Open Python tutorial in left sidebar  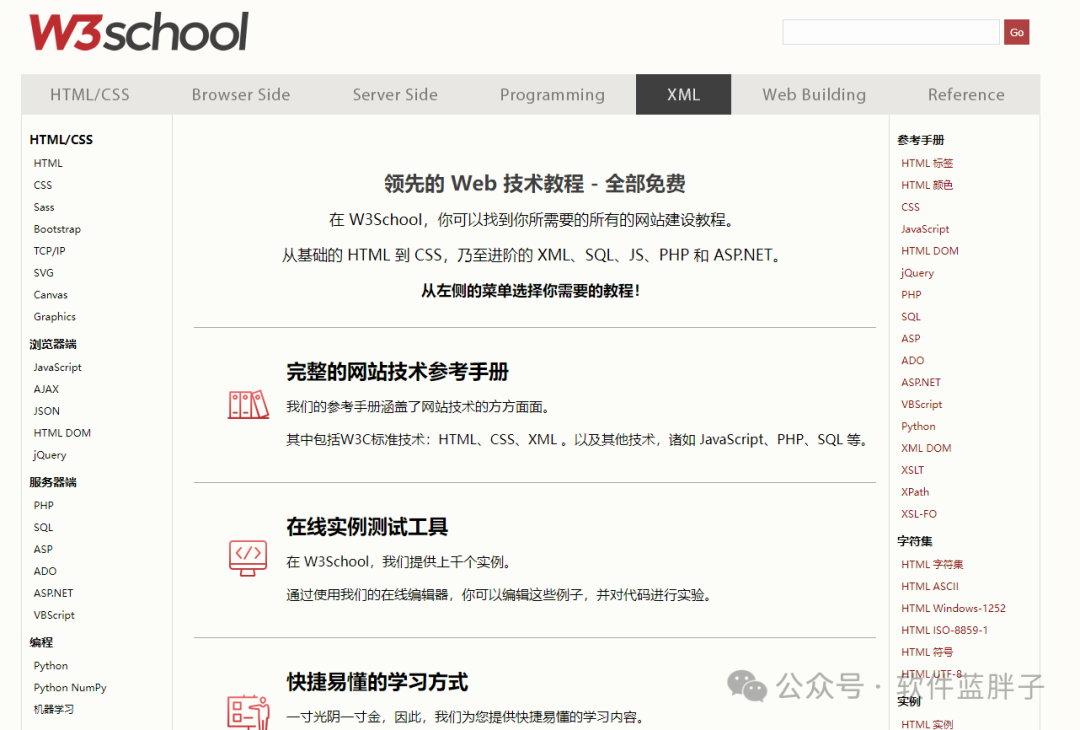click(51, 666)
